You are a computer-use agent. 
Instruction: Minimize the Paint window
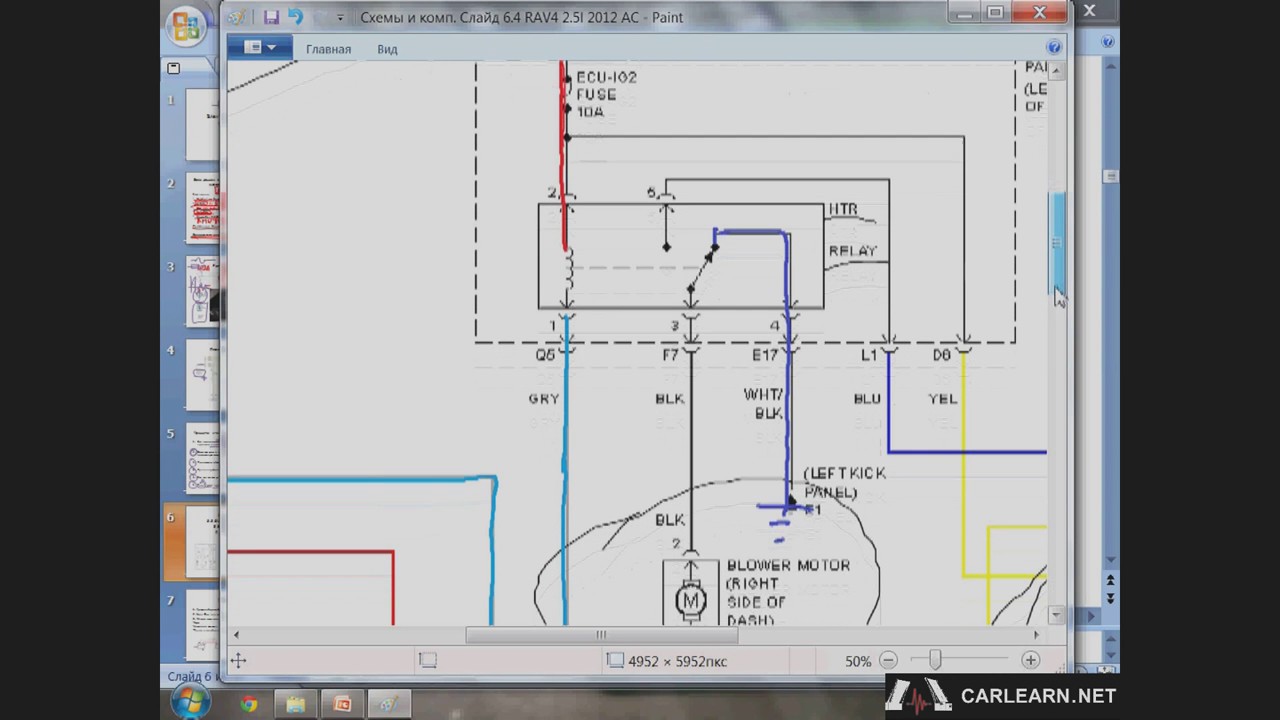(964, 12)
